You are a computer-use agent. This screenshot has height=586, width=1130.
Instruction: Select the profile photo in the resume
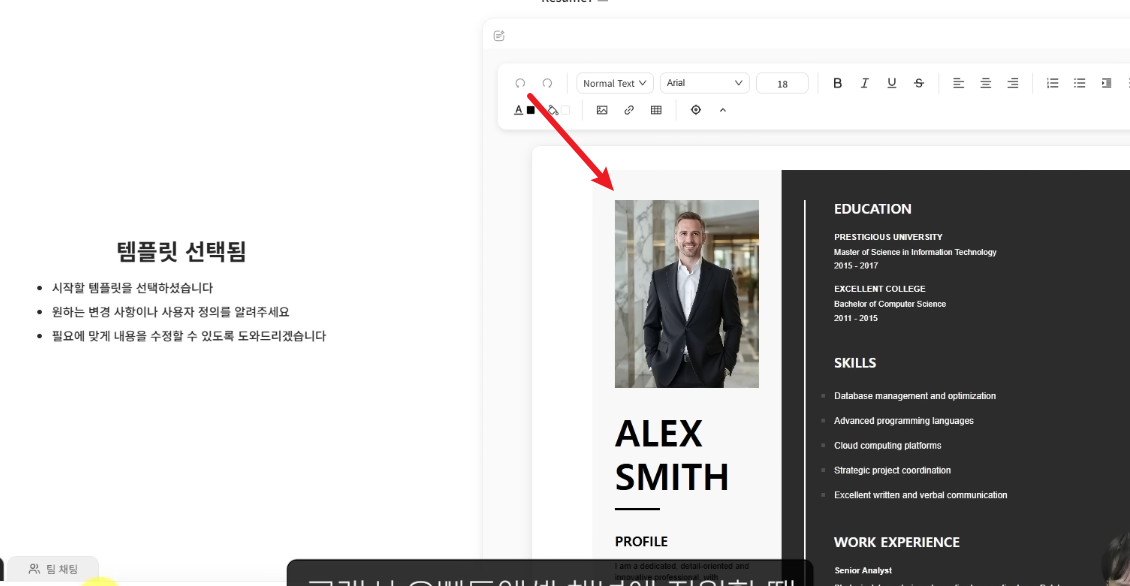click(x=687, y=294)
